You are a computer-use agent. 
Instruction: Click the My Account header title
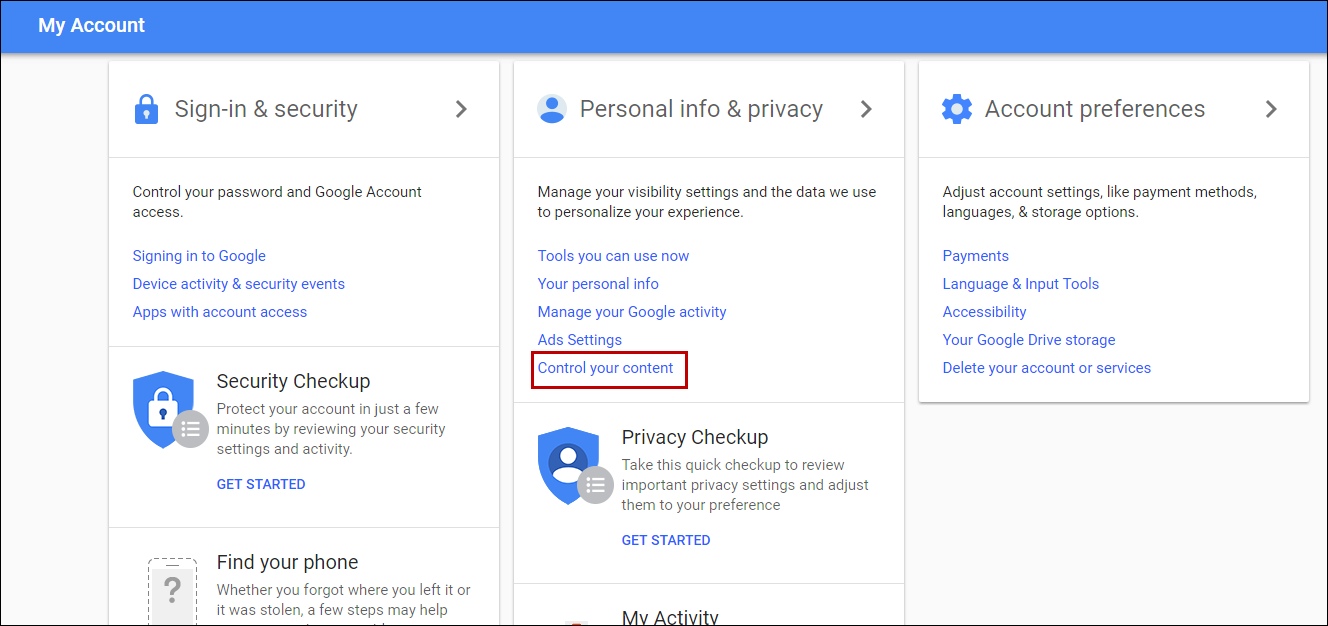91,25
